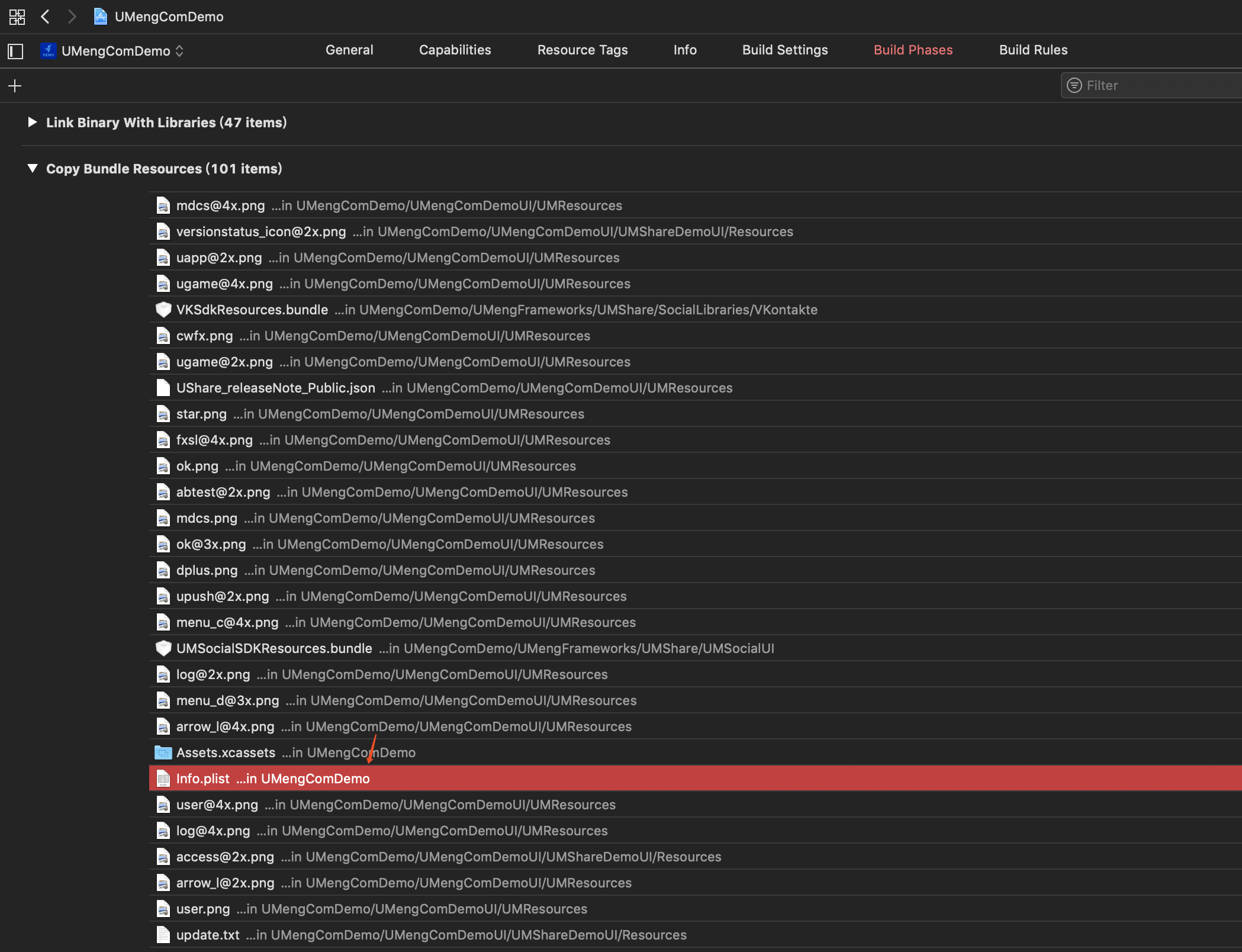Screen dimensions: 1242x952
Task: Click the filter funnel icon
Action: (x=1074, y=86)
